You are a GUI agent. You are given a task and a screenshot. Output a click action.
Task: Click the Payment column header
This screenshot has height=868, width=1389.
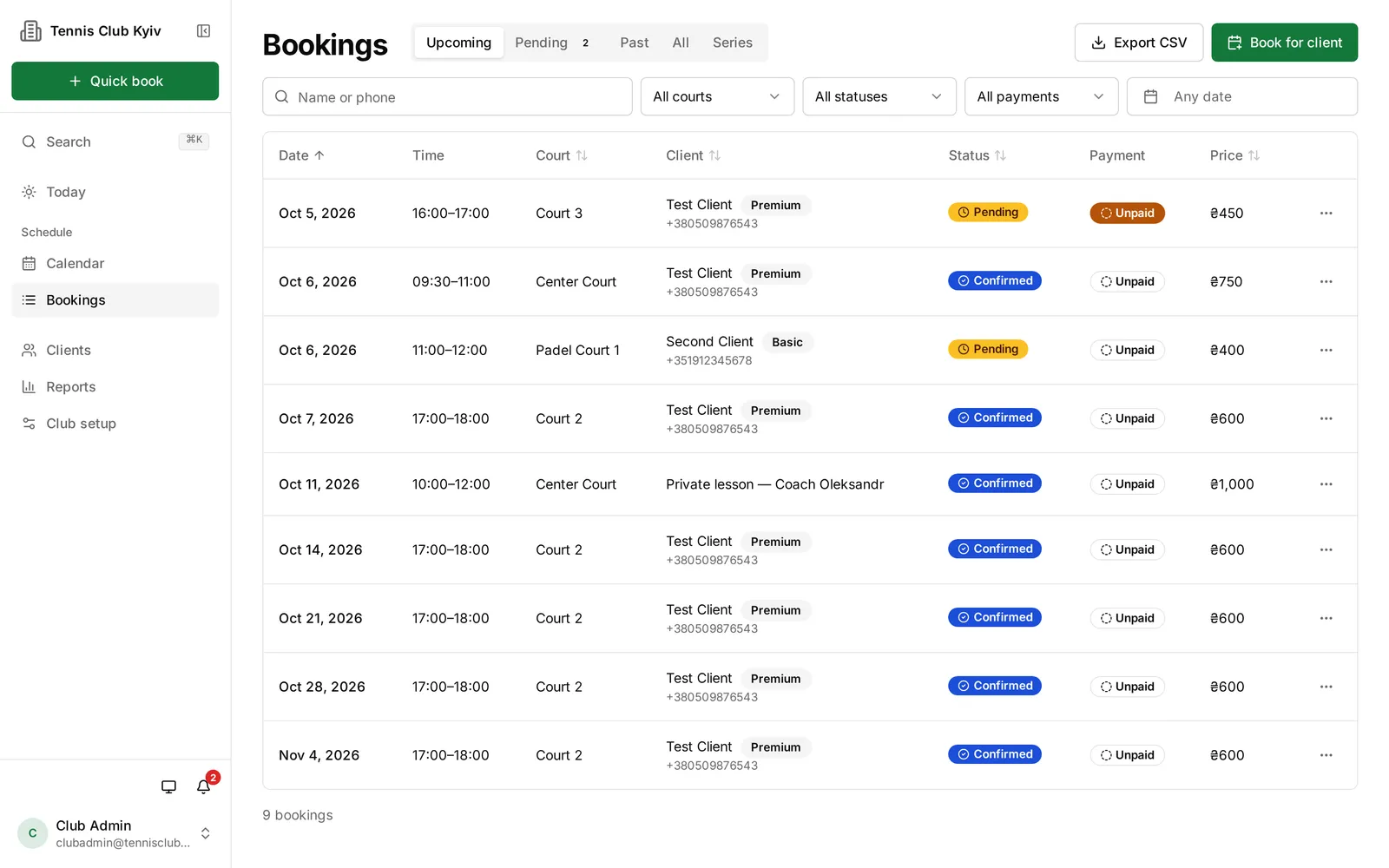(x=1116, y=156)
